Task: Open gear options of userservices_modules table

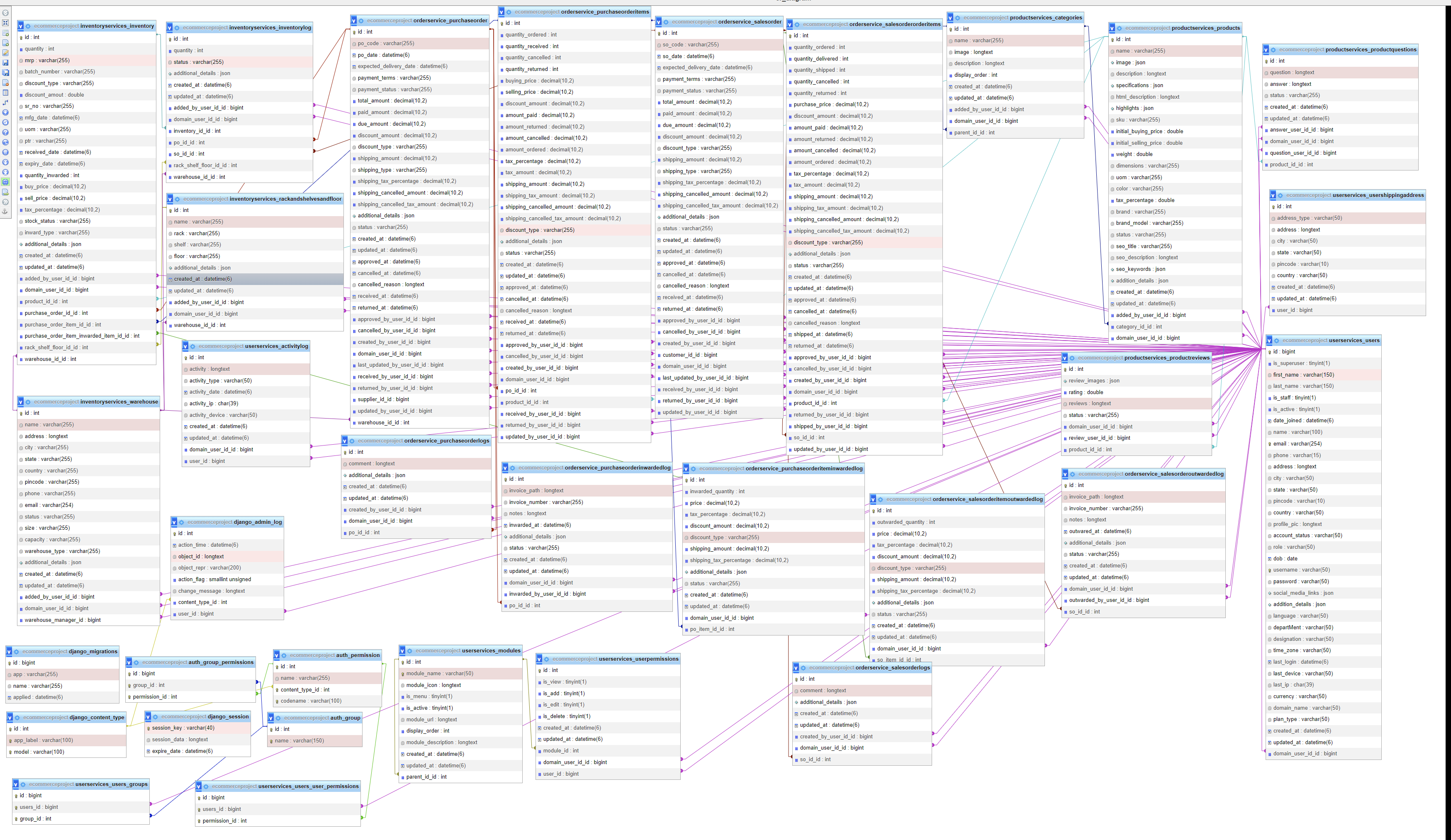Action: point(410,650)
